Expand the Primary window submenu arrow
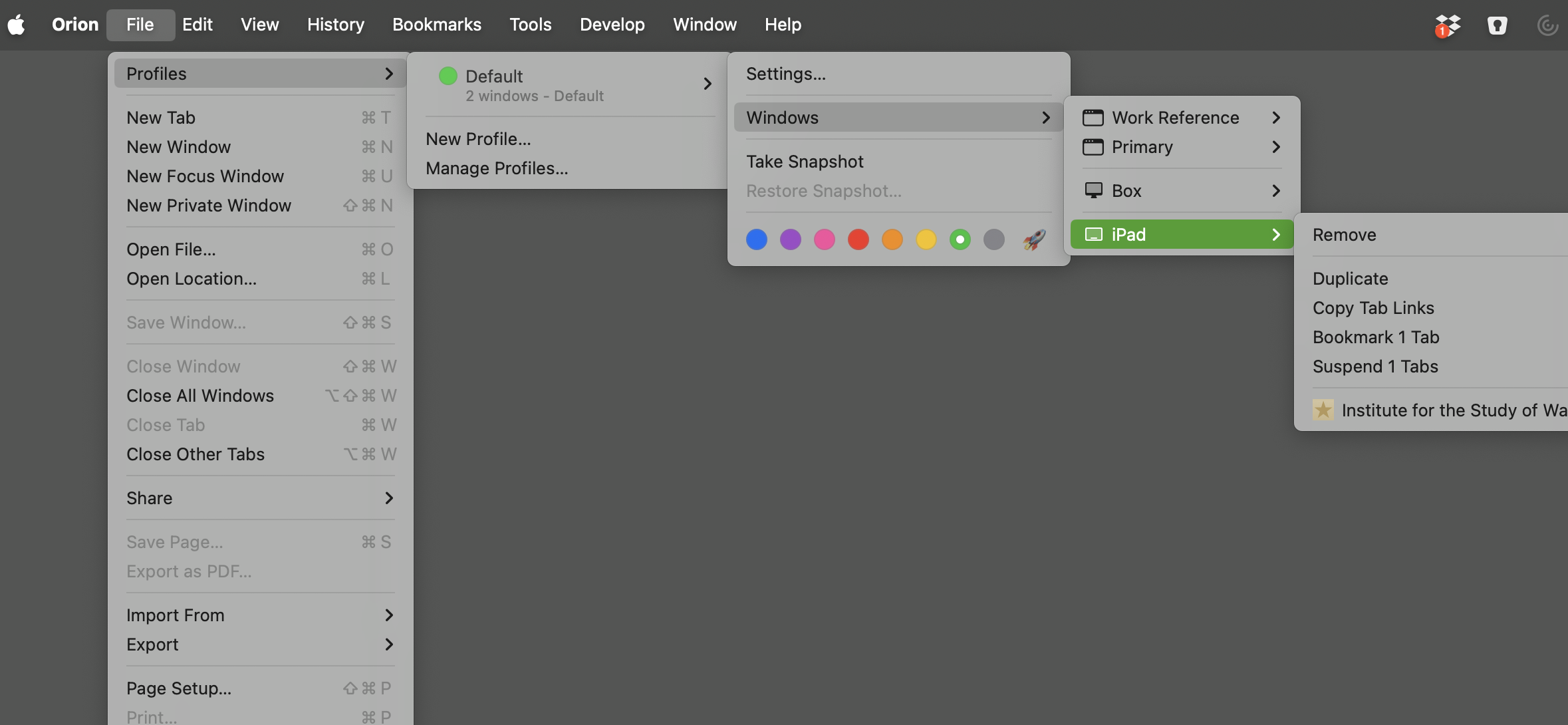This screenshot has height=725, width=1568. tap(1275, 147)
